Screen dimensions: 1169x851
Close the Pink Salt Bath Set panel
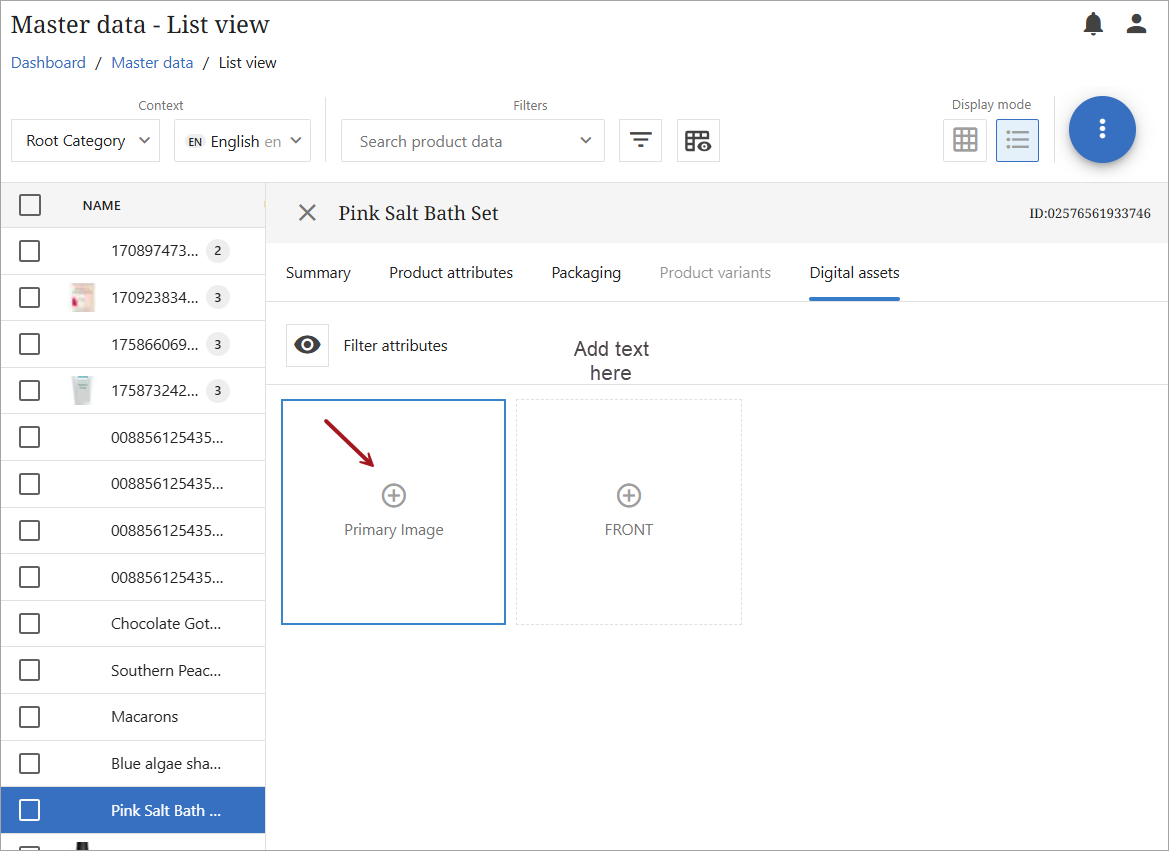307,213
